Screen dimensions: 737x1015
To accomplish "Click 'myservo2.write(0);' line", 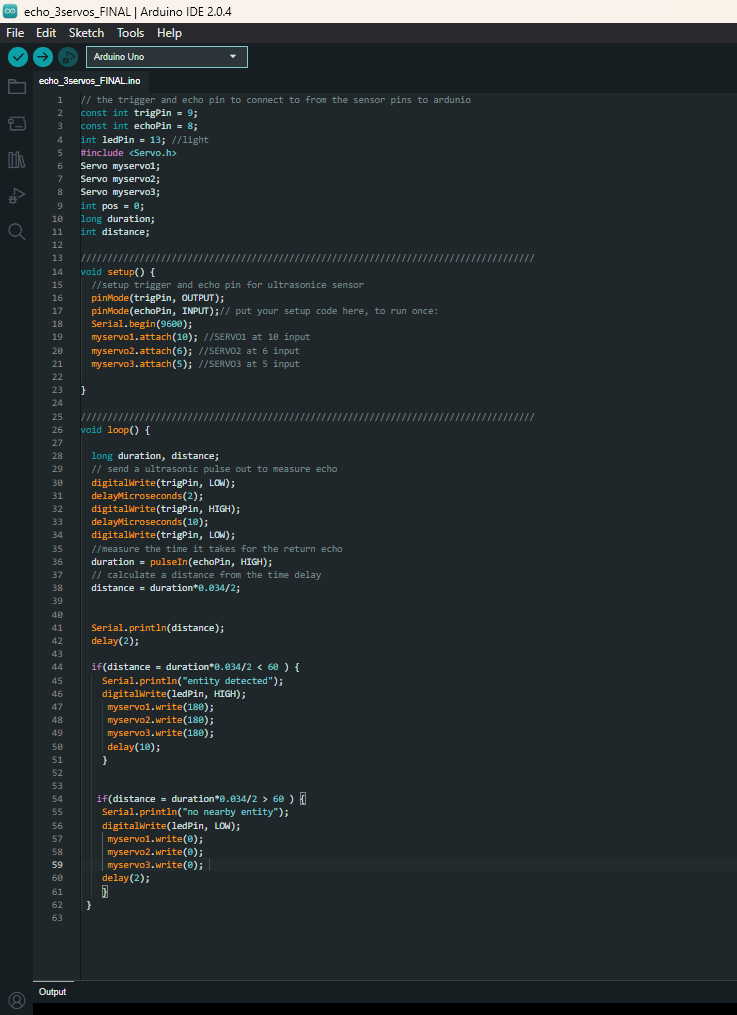I will [155, 852].
